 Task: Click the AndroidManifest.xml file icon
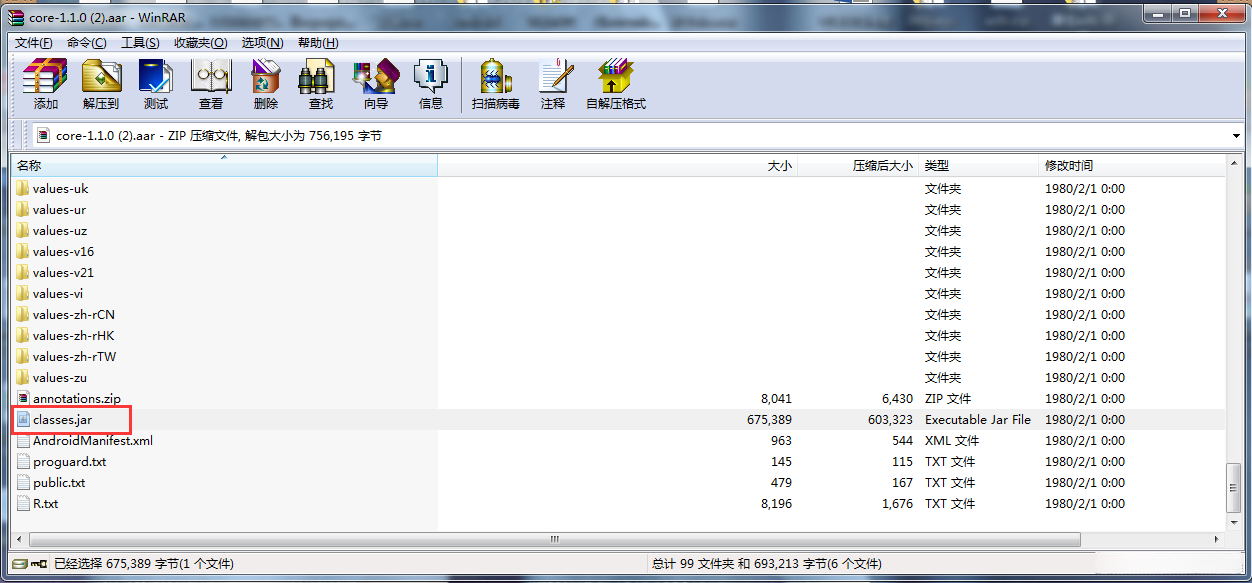pos(23,441)
